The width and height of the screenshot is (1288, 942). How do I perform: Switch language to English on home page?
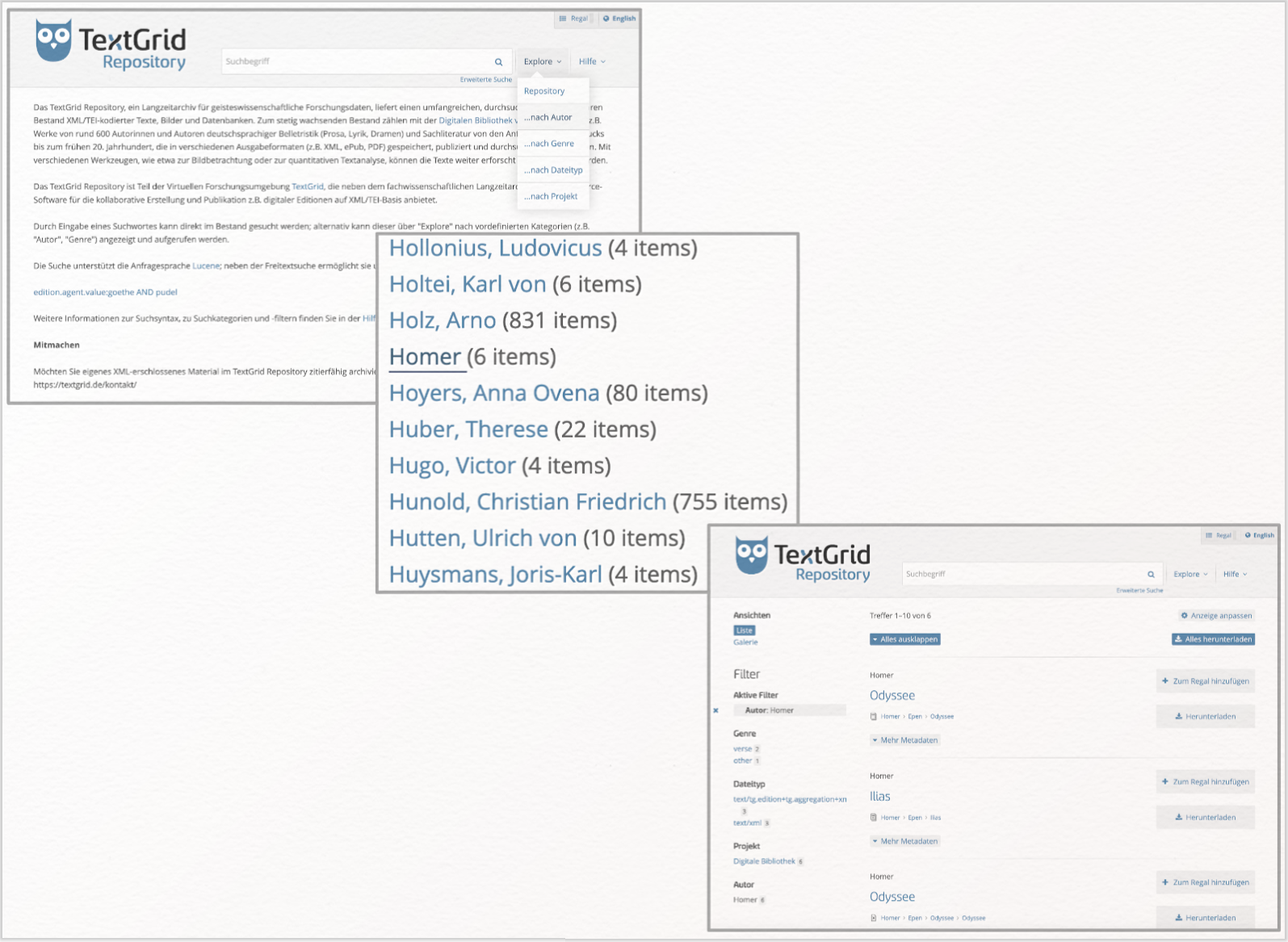619,19
